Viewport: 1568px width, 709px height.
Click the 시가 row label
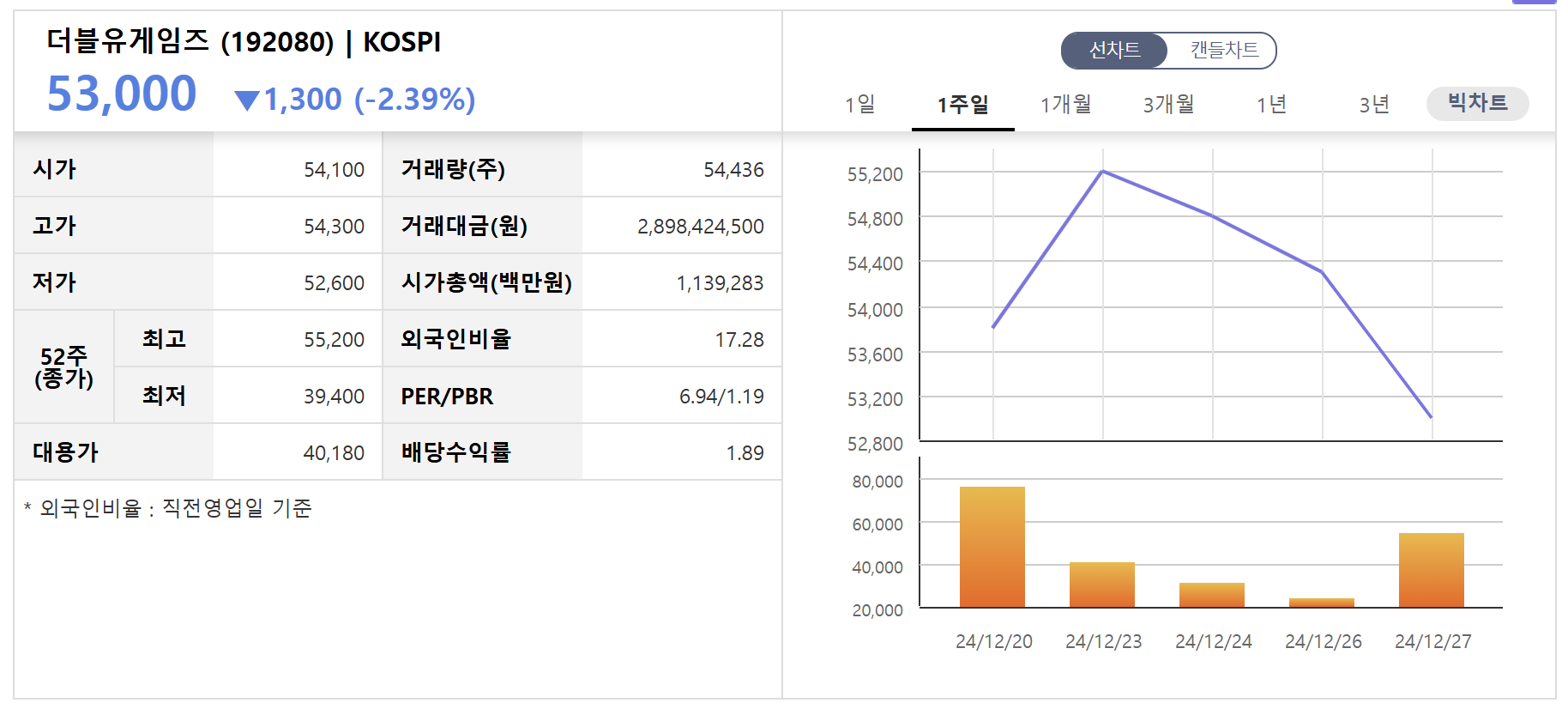click(x=54, y=169)
